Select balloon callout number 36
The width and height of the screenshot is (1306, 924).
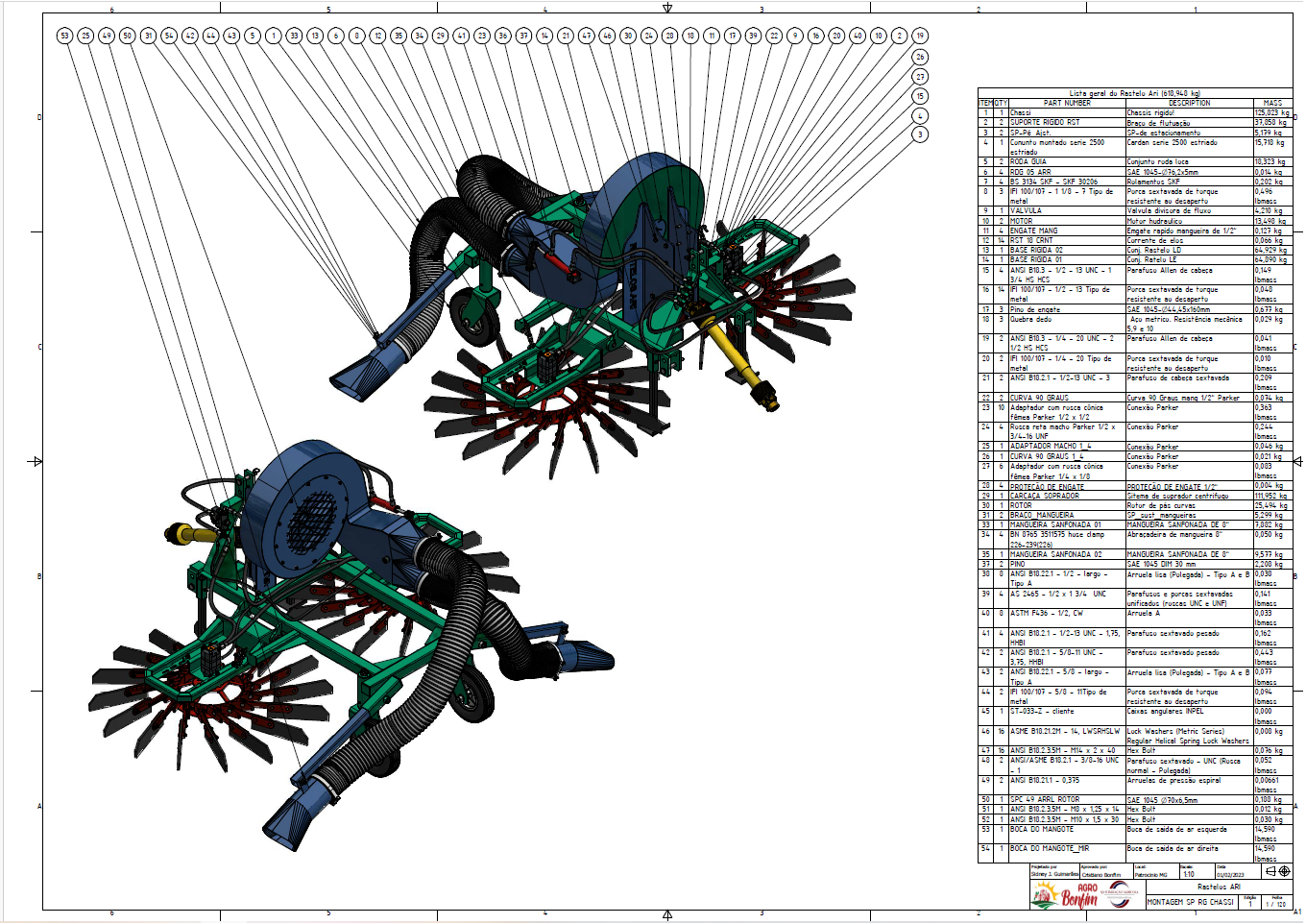point(502,36)
